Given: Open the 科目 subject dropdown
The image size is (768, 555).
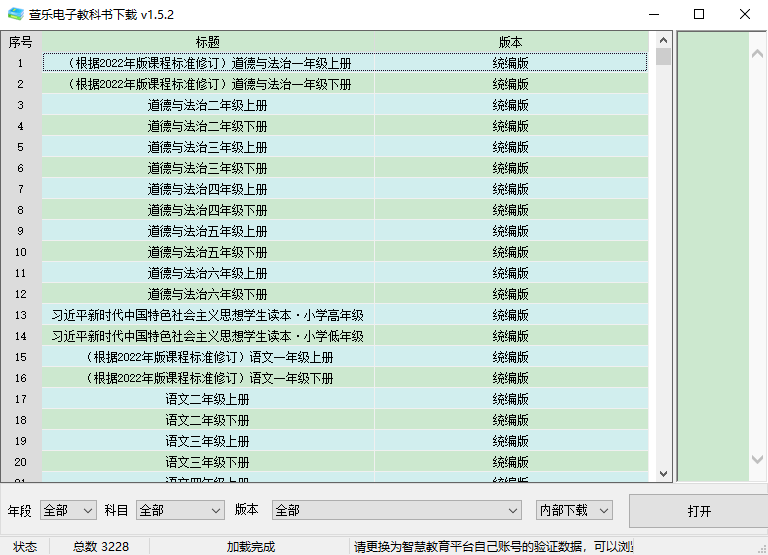Looking at the screenshot, I should pyautogui.click(x=180, y=510).
